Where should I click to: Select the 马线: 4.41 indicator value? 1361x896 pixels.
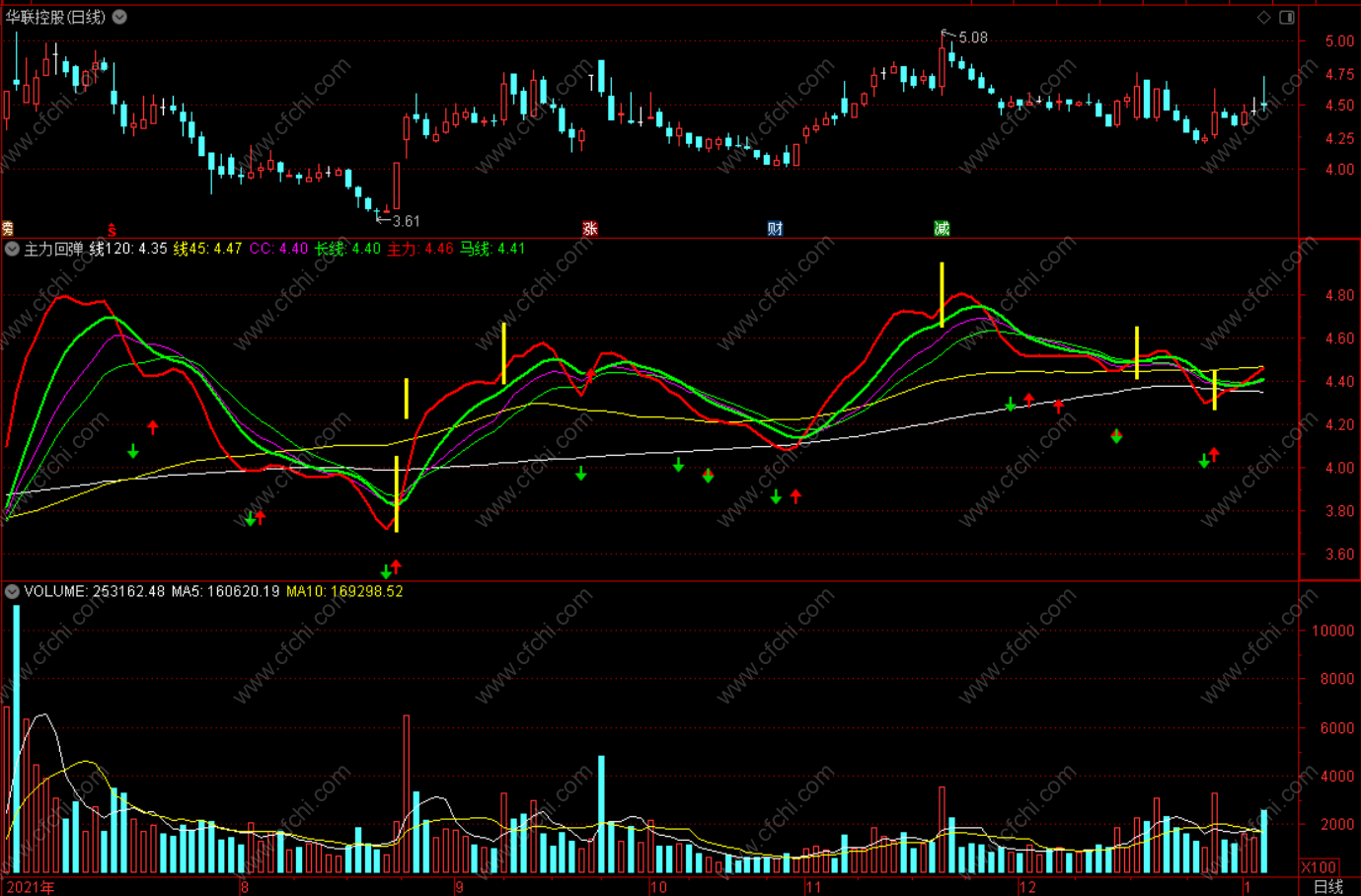click(492, 249)
